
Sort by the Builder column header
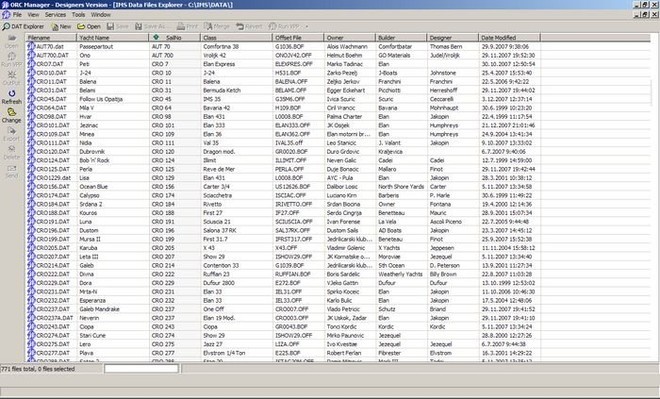tap(401, 37)
